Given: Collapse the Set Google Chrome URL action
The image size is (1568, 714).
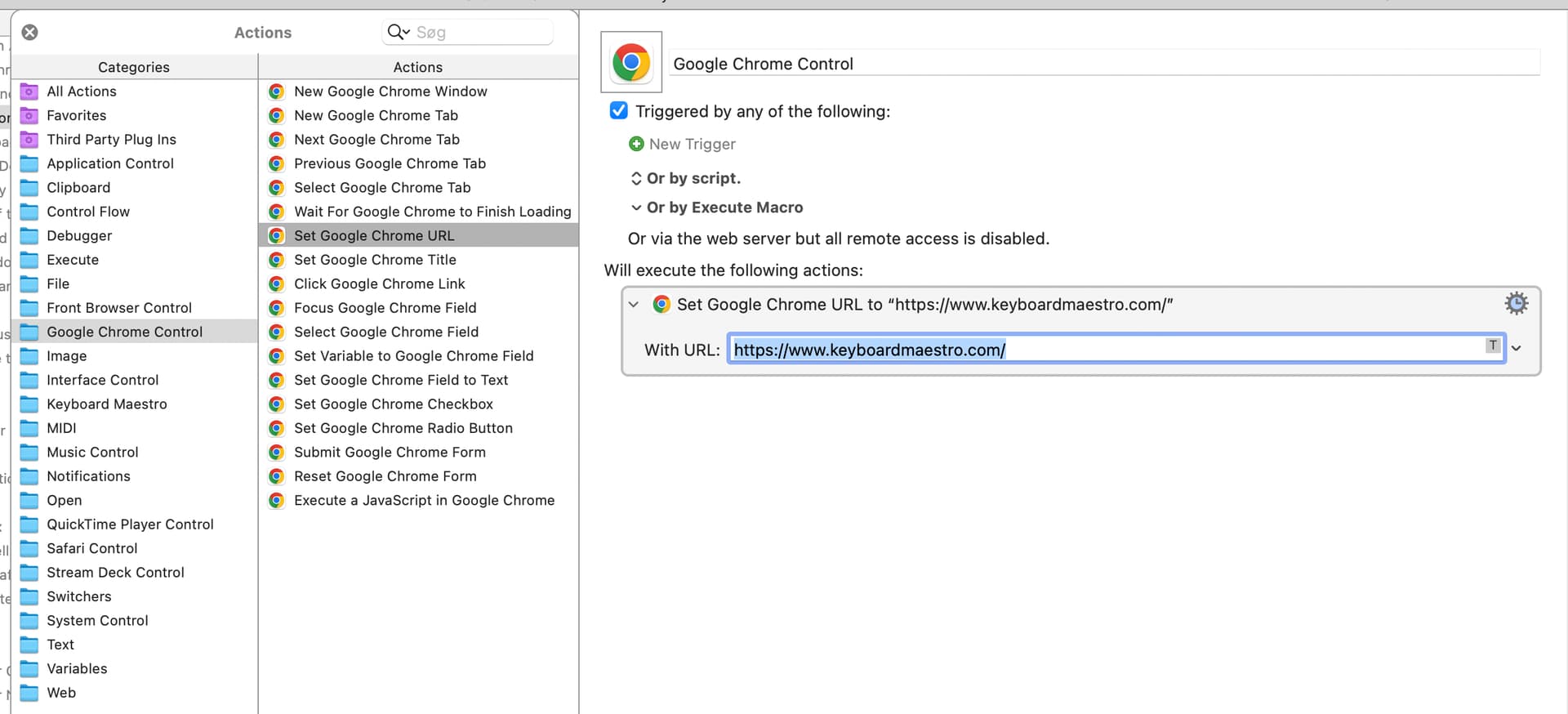Looking at the screenshot, I should point(633,304).
